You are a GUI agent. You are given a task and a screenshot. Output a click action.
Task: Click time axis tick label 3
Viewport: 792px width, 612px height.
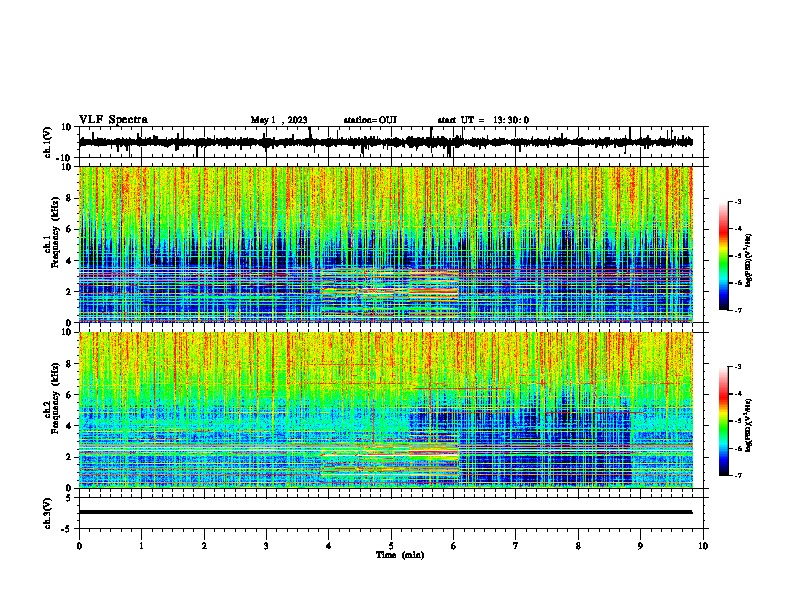(266, 546)
